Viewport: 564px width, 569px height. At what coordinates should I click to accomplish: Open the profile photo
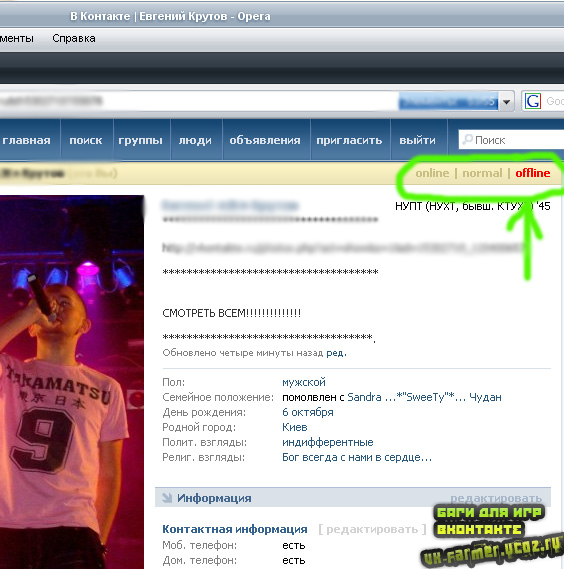(72, 382)
